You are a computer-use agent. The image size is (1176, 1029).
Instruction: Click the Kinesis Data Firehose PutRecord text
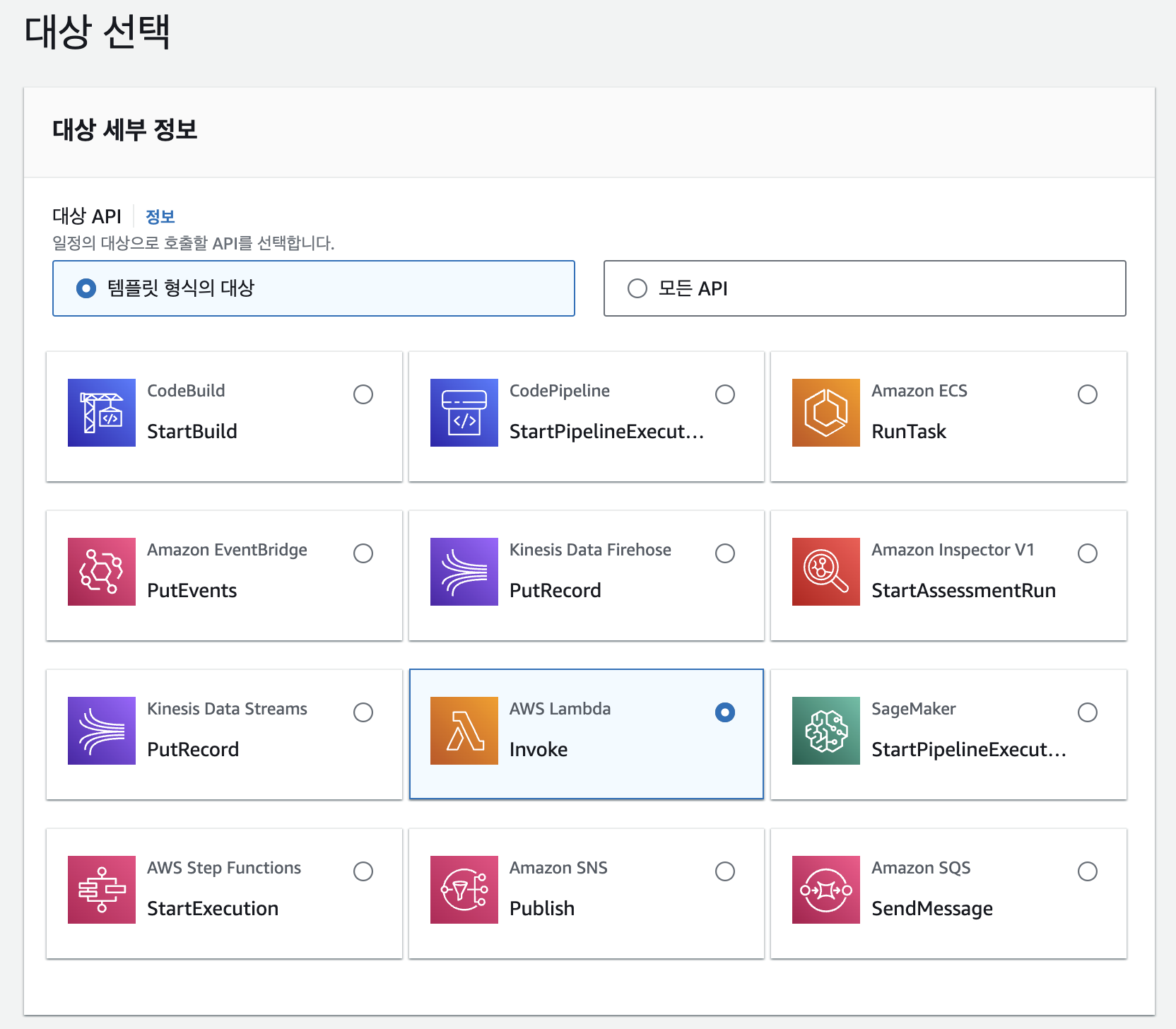(x=555, y=590)
